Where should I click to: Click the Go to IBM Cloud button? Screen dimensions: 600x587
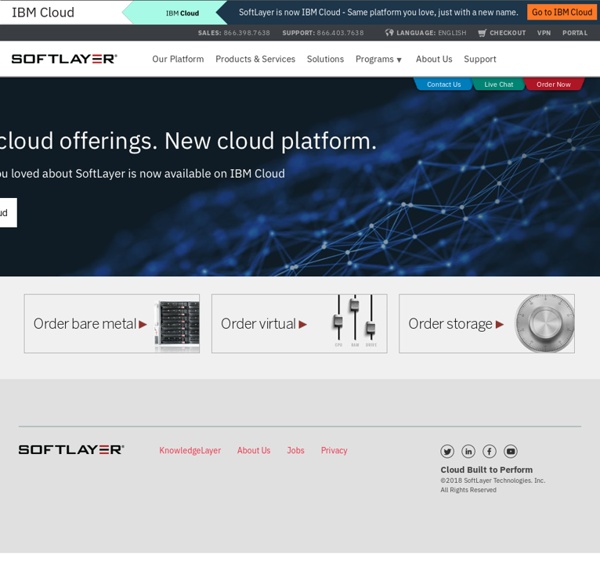pyautogui.click(x=562, y=12)
